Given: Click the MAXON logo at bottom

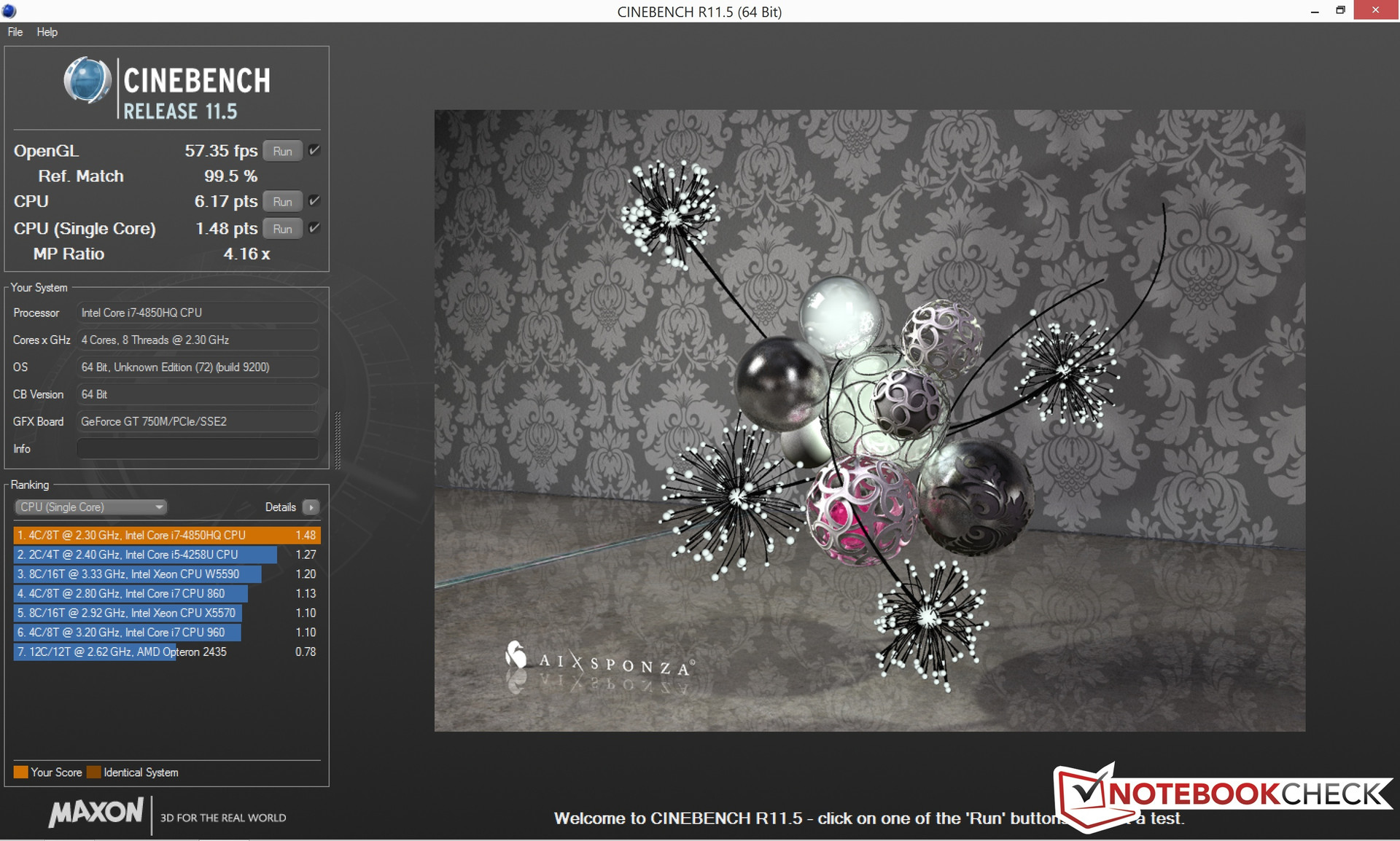Looking at the screenshot, I should point(96,812).
